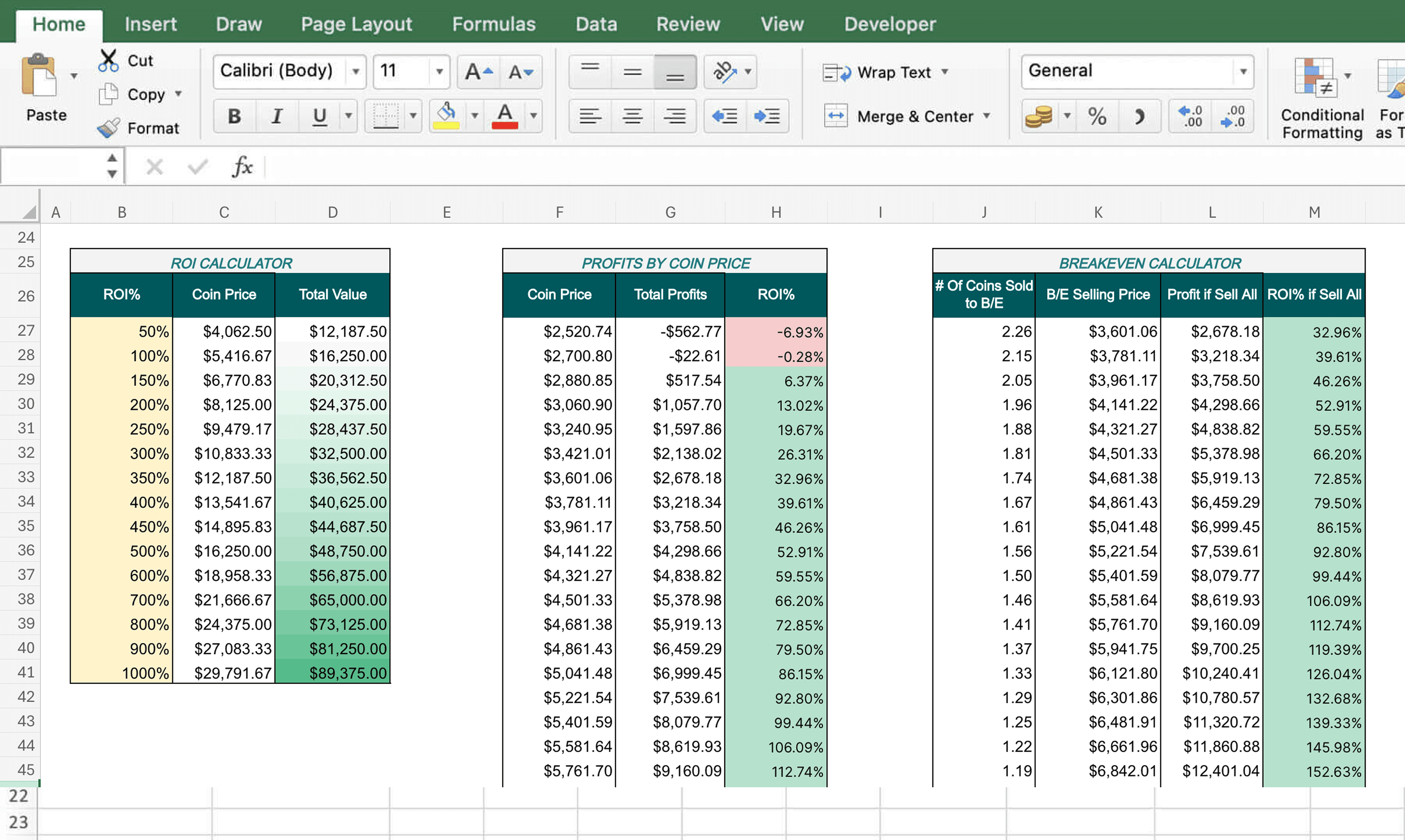Screen dimensions: 1405x840
Task: Switch to the Formulas ribbon tab
Action: tap(494, 24)
